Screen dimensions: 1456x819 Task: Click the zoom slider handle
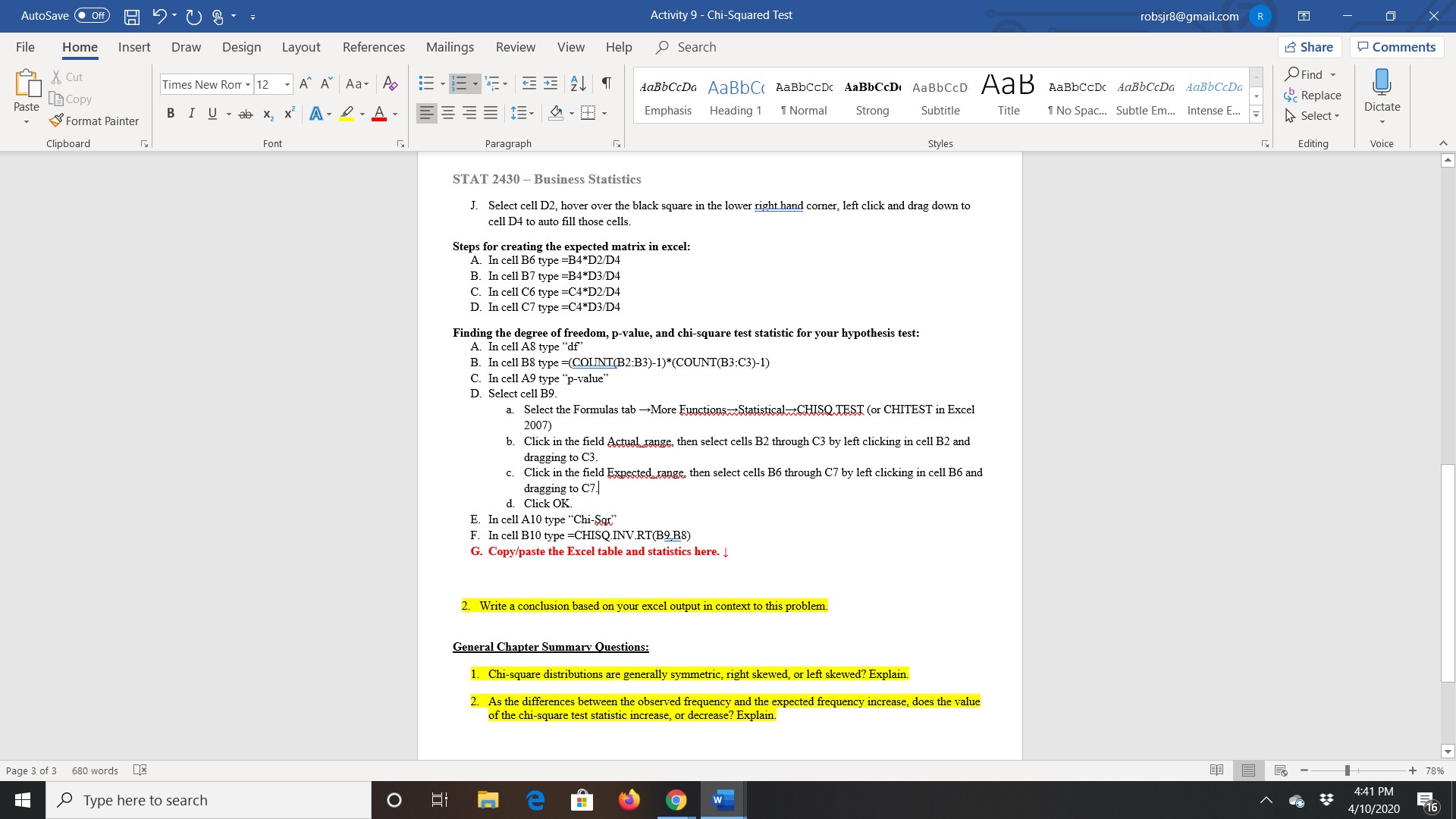click(x=1347, y=770)
